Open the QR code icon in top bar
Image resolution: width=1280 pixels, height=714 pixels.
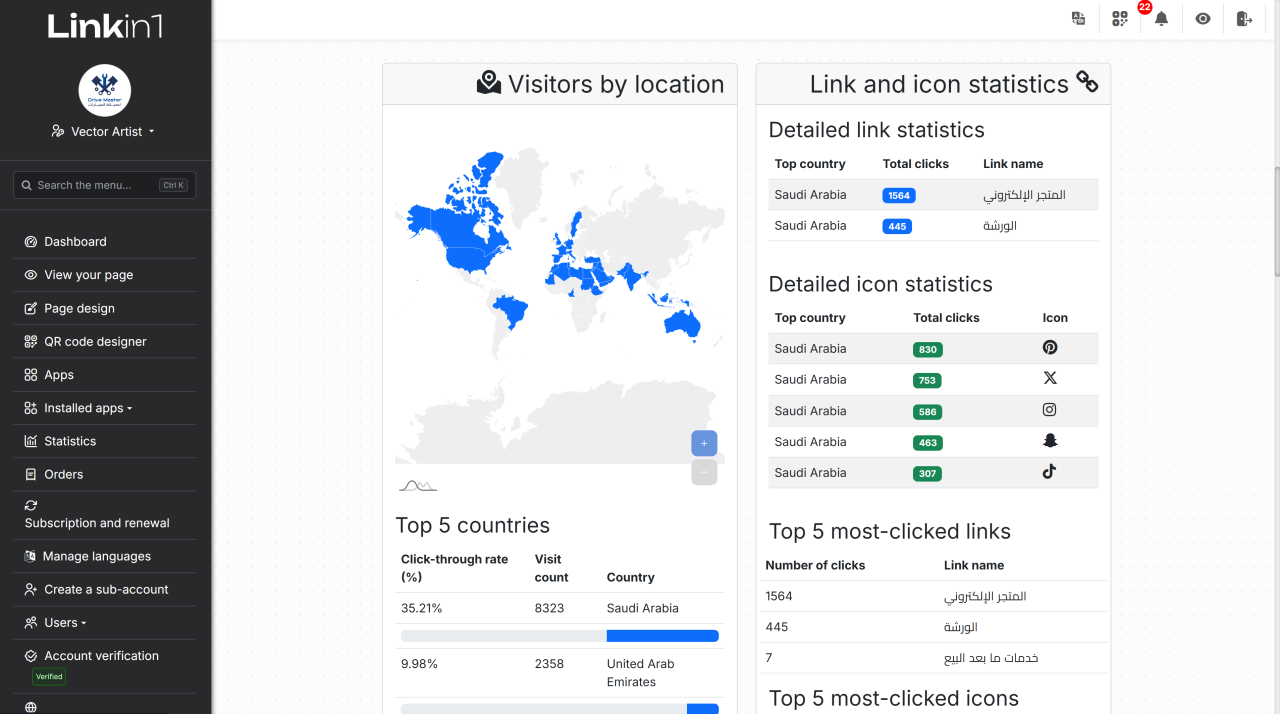1120,18
